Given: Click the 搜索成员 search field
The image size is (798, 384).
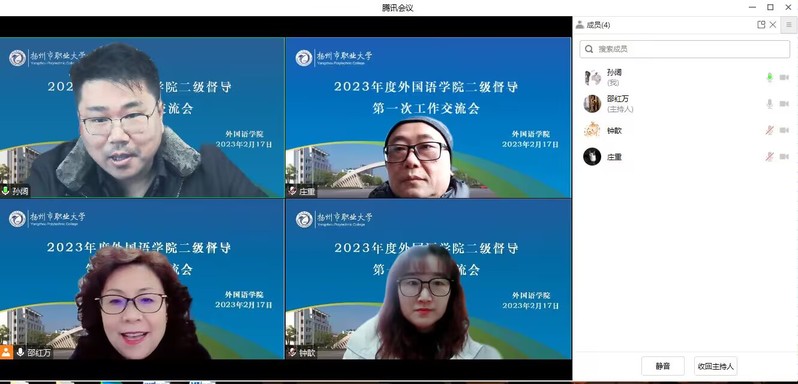Looking at the screenshot, I should click(x=685, y=49).
